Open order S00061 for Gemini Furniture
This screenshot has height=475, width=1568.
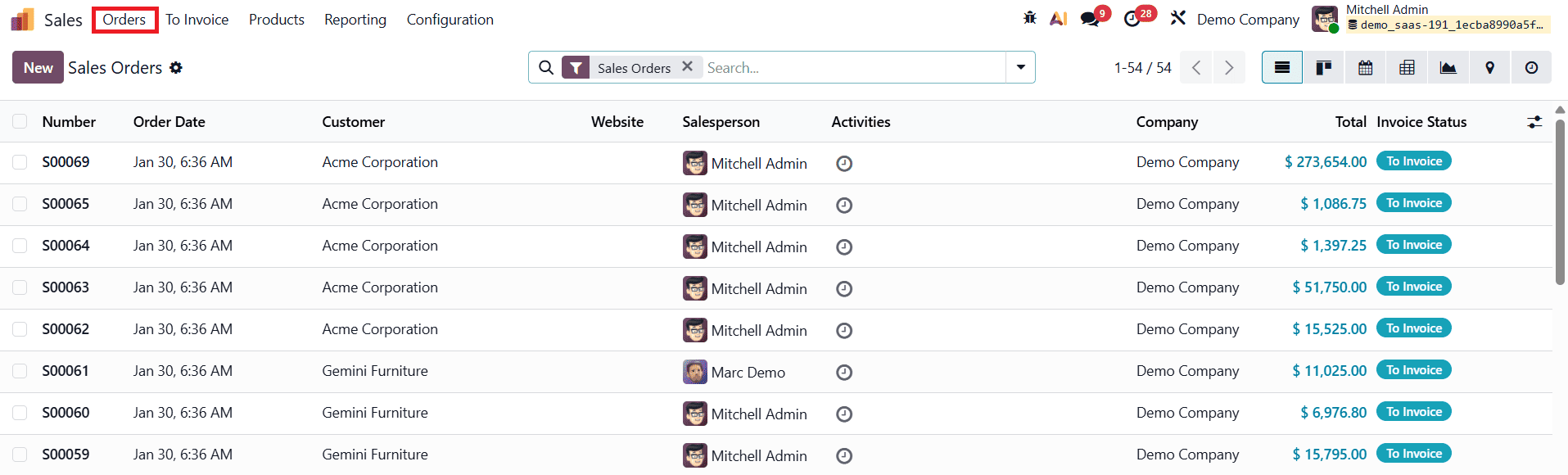tap(775, 372)
